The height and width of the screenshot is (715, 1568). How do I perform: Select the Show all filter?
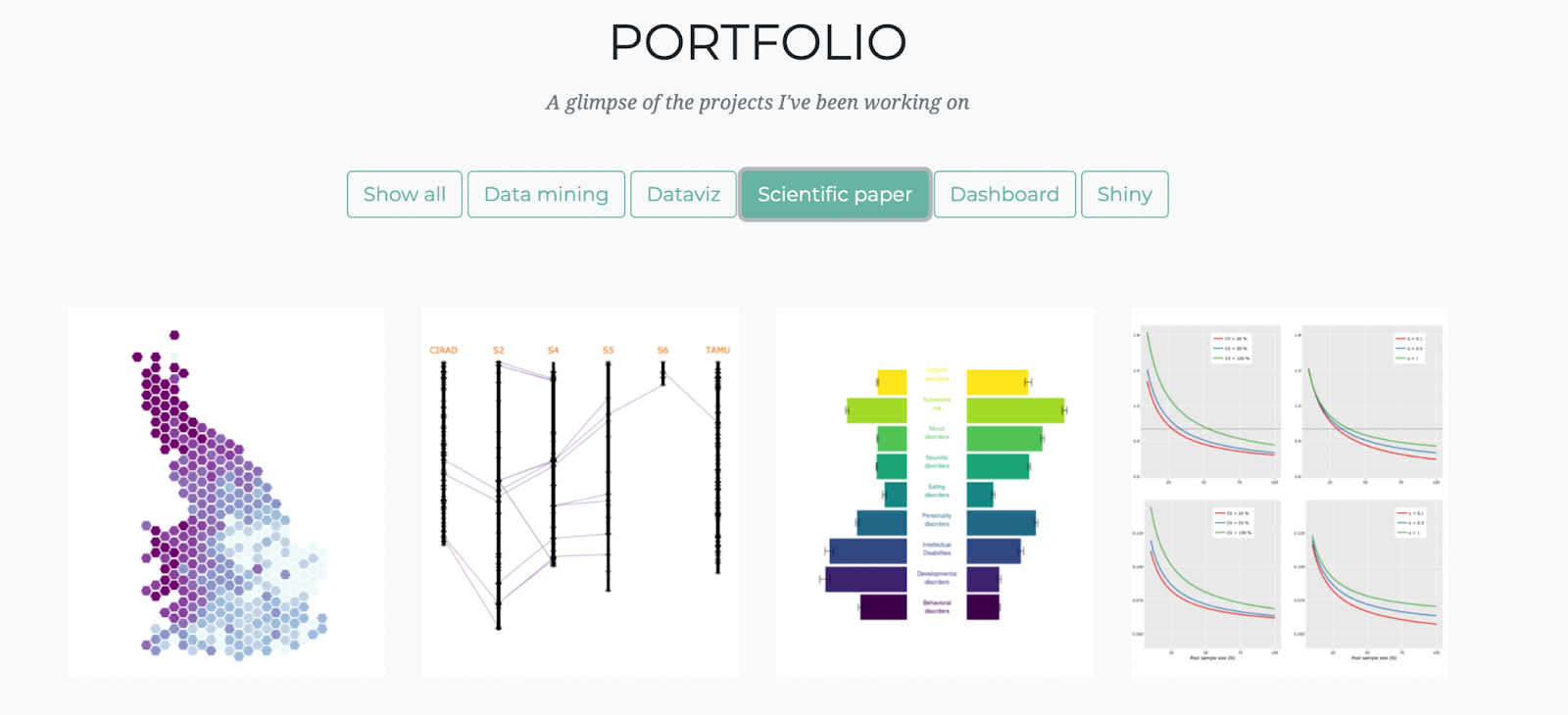(x=404, y=194)
